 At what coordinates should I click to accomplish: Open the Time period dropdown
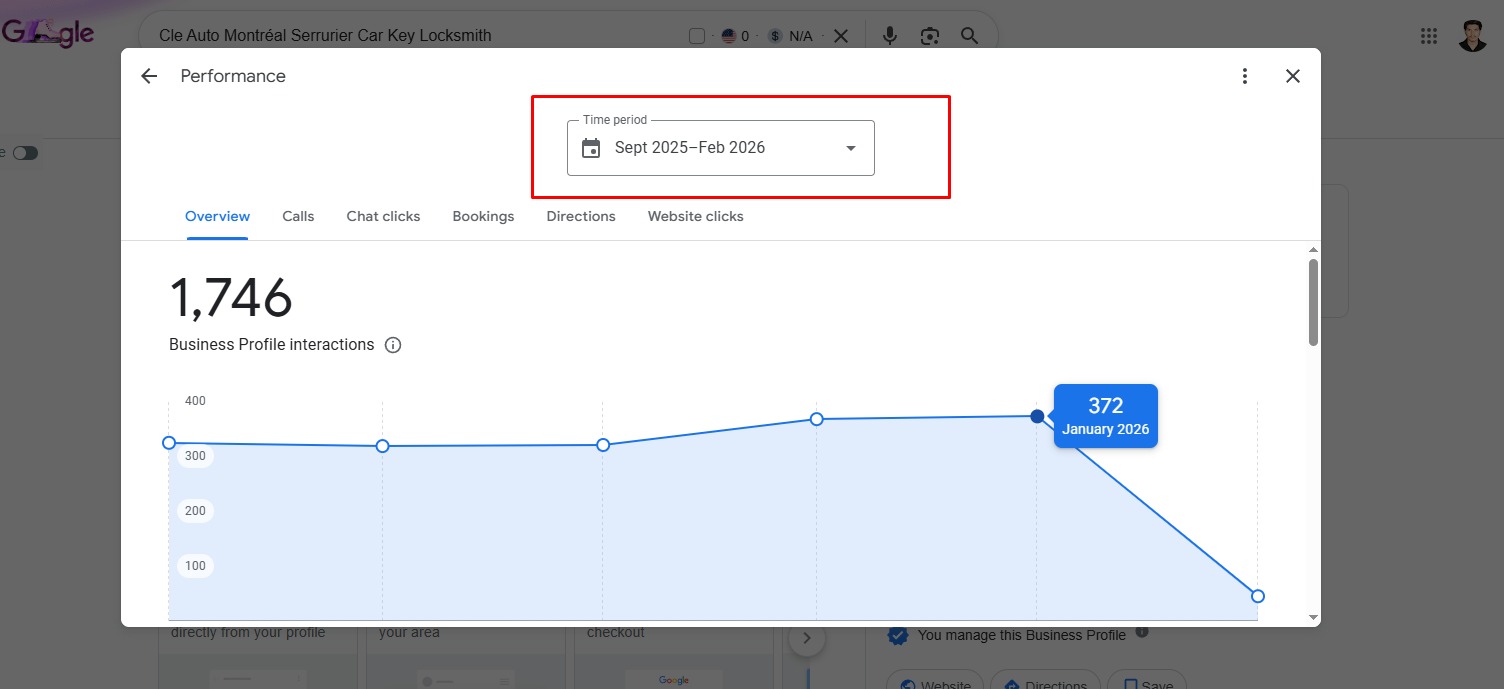click(721, 148)
